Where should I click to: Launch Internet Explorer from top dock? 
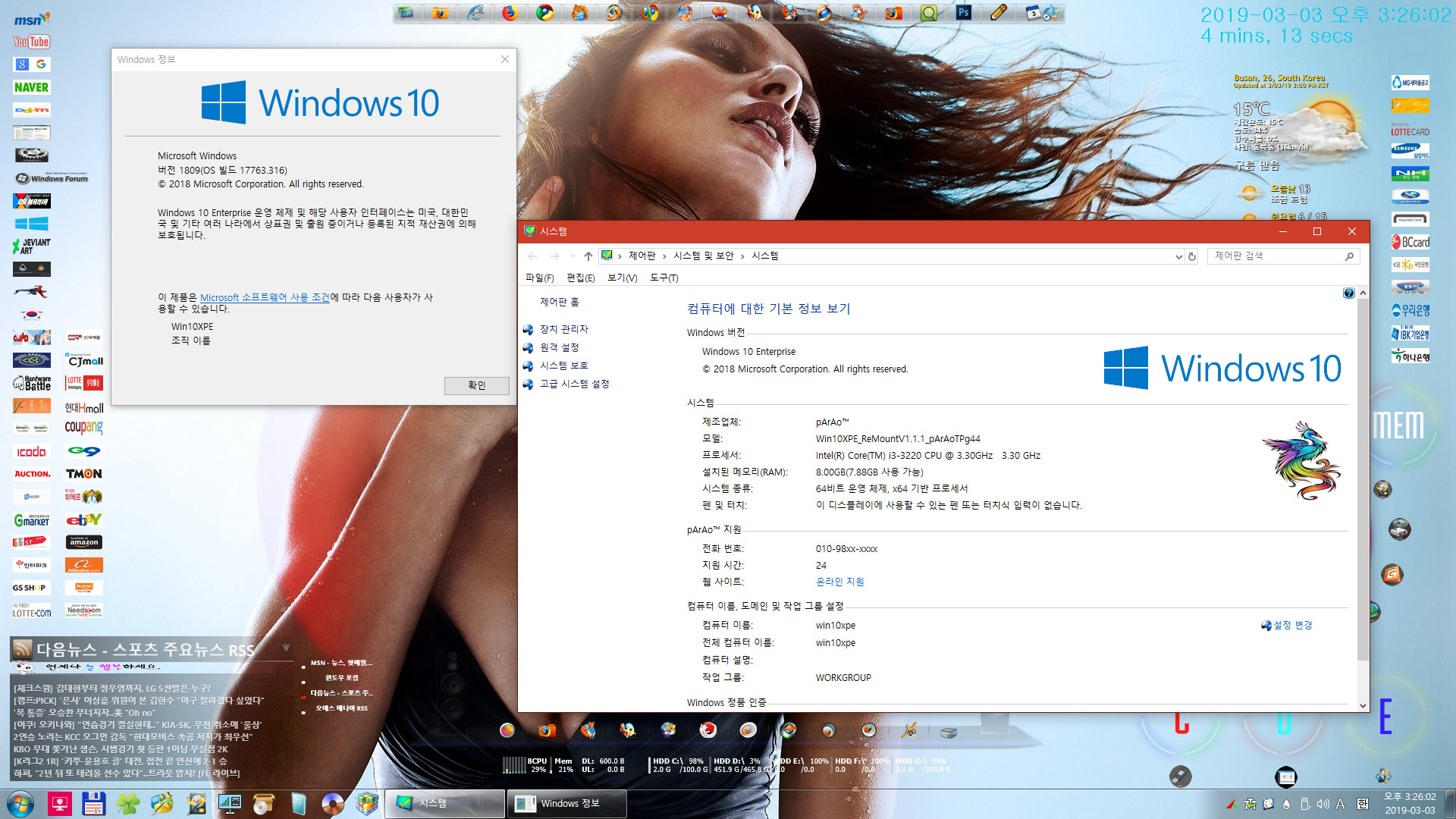pyautogui.click(x=475, y=13)
